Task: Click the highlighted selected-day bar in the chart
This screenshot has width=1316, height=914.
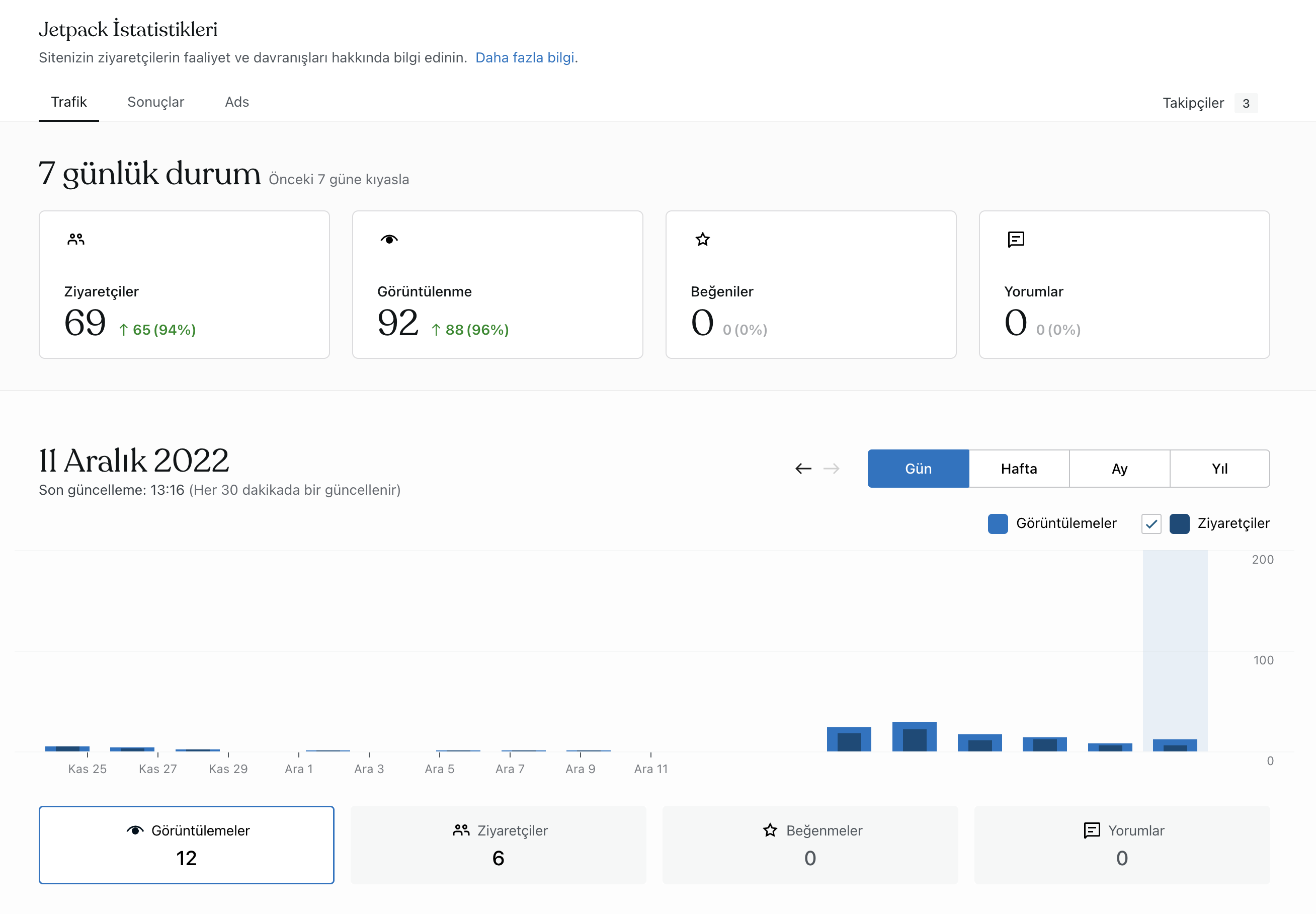Action: (x=1175, y=745)
